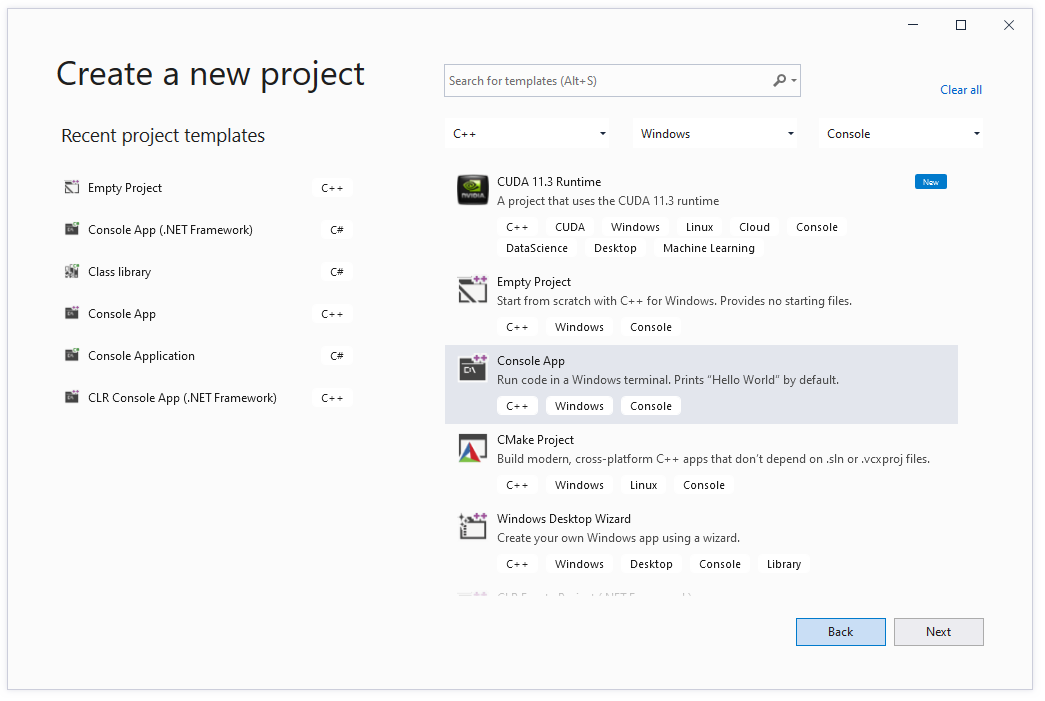Select the Console App (.NET Framework) recent template
This screenshot has width=1045, height=701.
(170, 229)
